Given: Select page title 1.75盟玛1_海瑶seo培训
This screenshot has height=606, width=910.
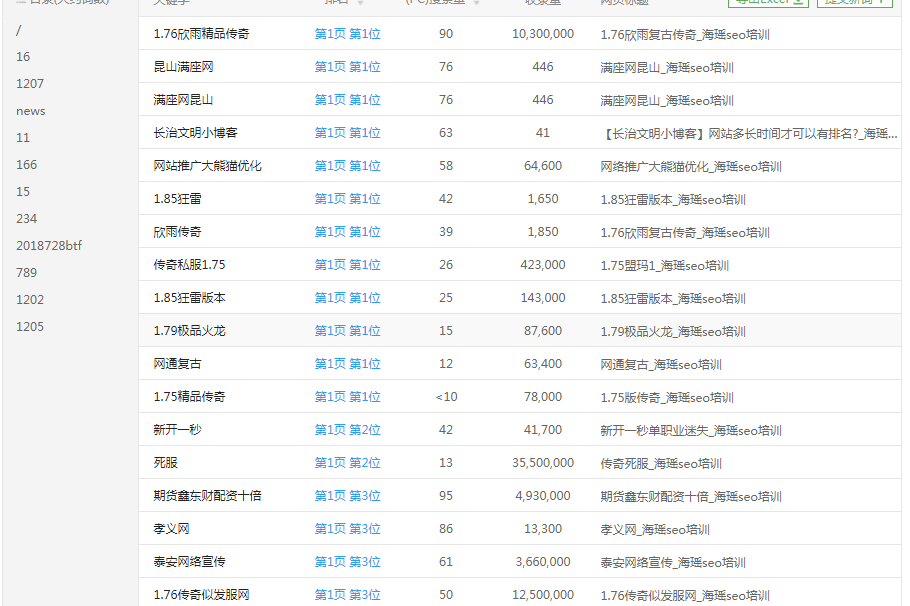Looking at the screenshot, I should click(x=665, y=266).
